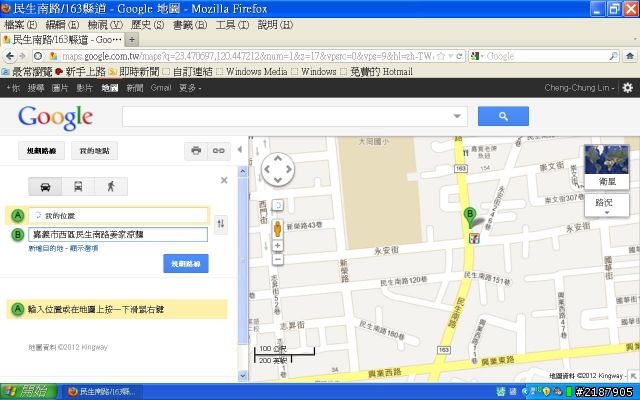Open 新聞 in the Google bar
The height and width of the screenshot is (400, 640).
tap(134, 88)
